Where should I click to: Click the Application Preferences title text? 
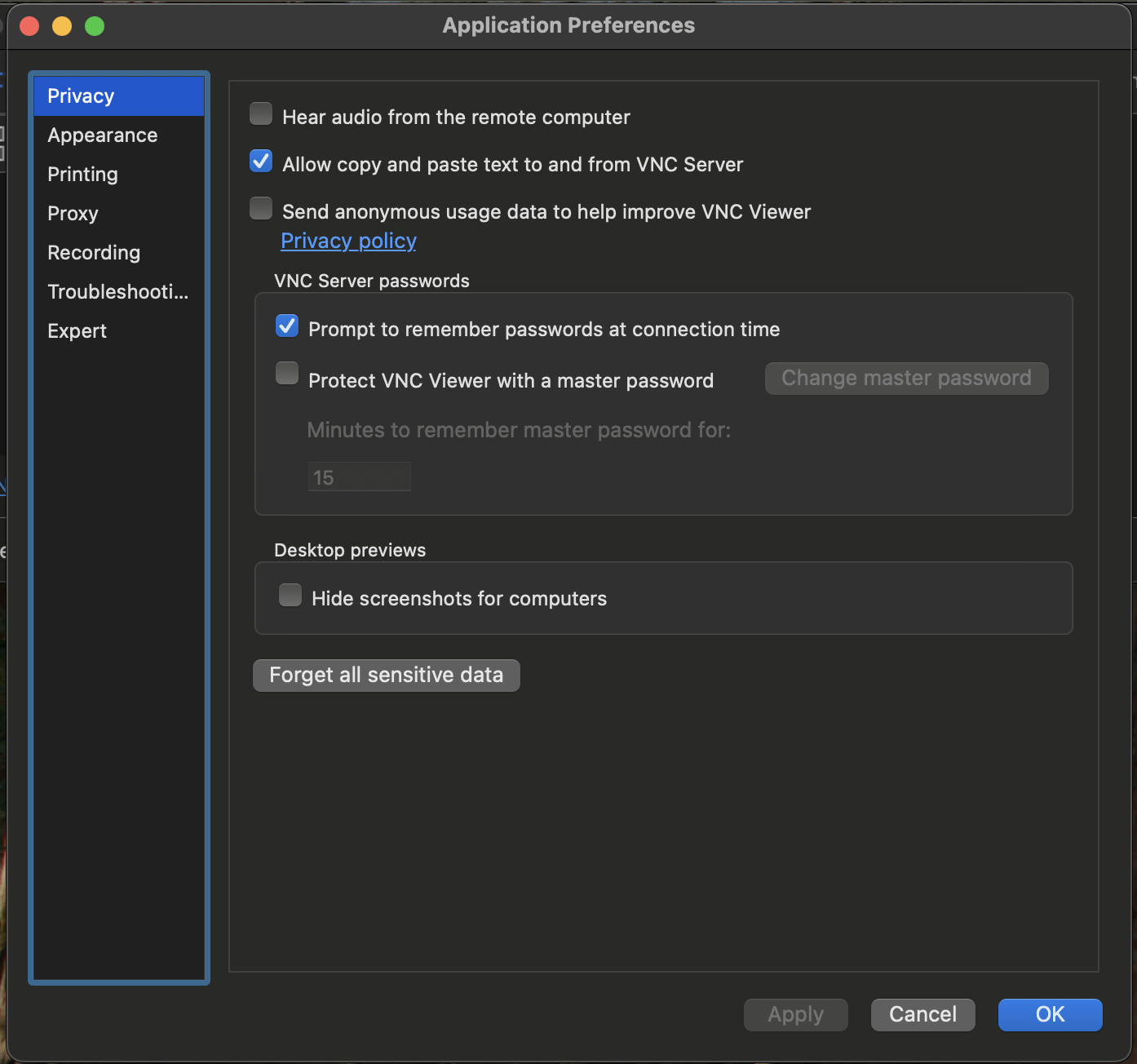click(568, 25)
